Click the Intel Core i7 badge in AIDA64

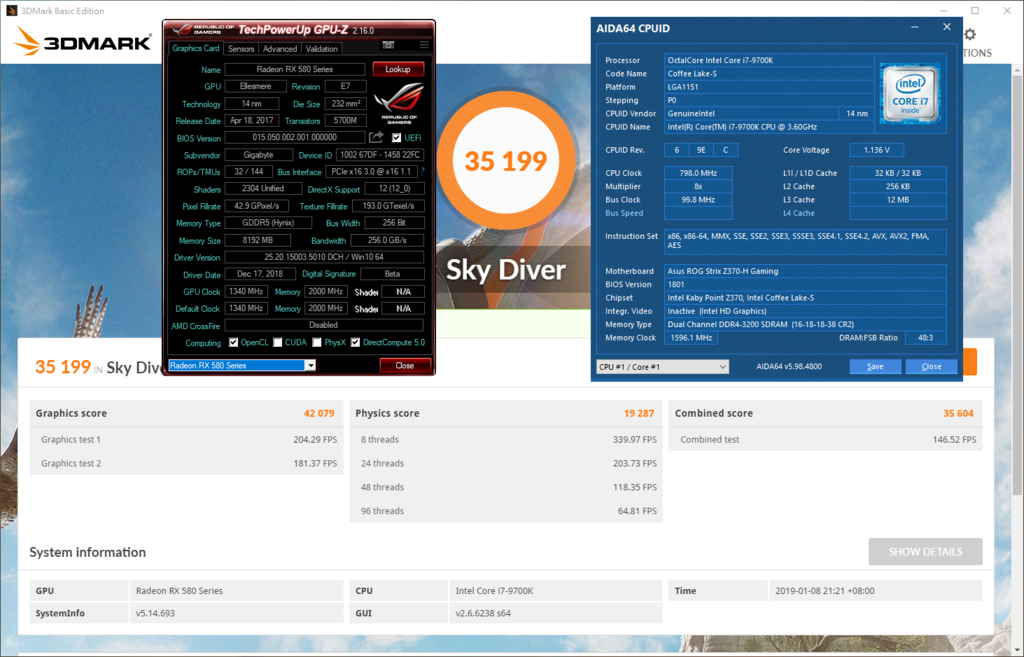(910, 93)
